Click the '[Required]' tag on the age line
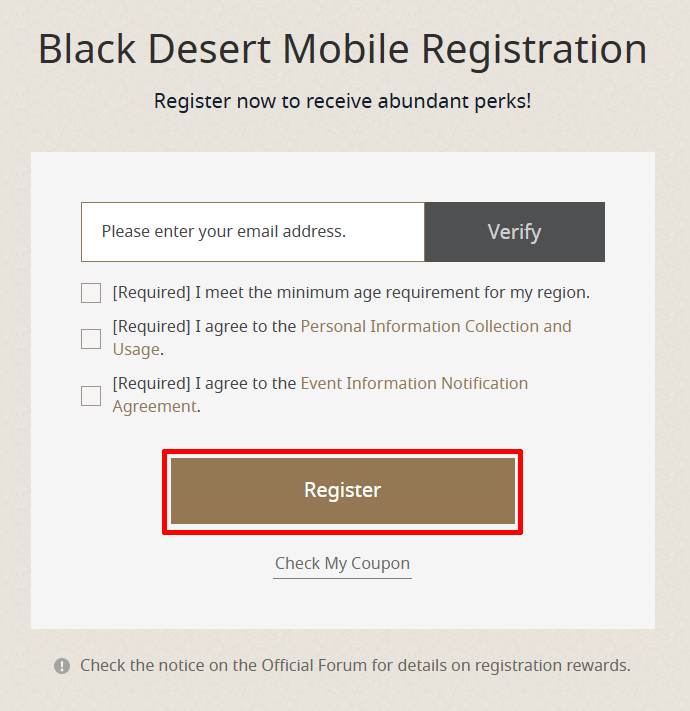 tap(151, 293)
